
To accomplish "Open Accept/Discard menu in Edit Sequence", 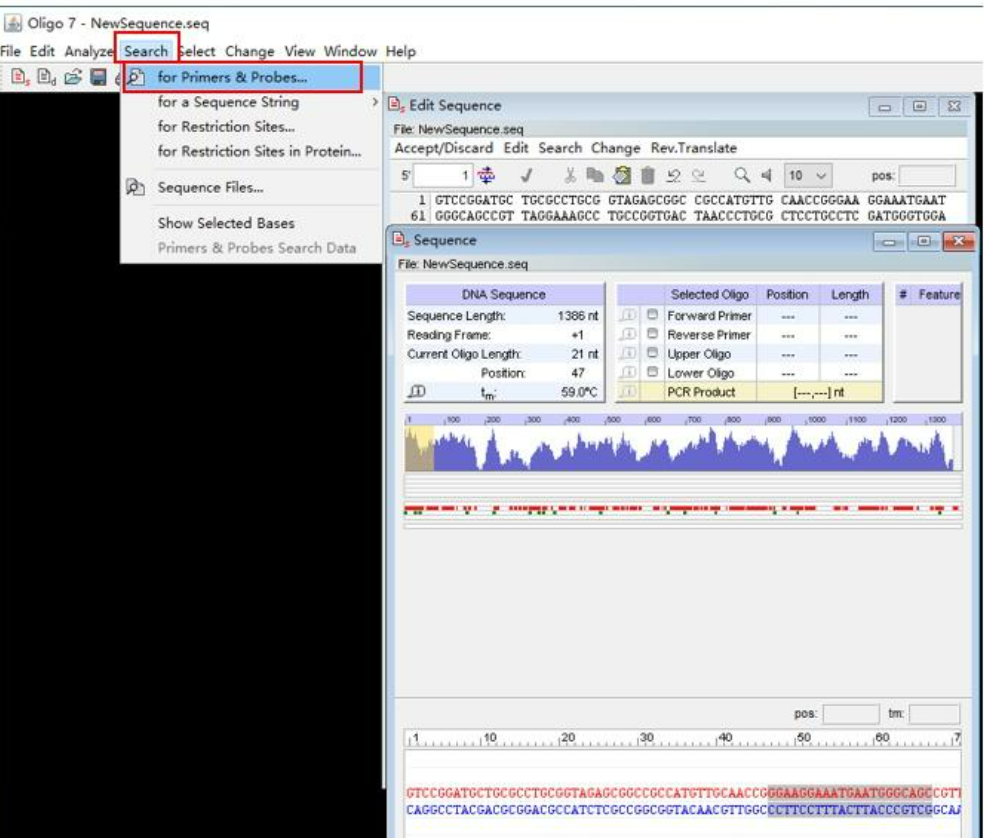I will pos(444,148).
